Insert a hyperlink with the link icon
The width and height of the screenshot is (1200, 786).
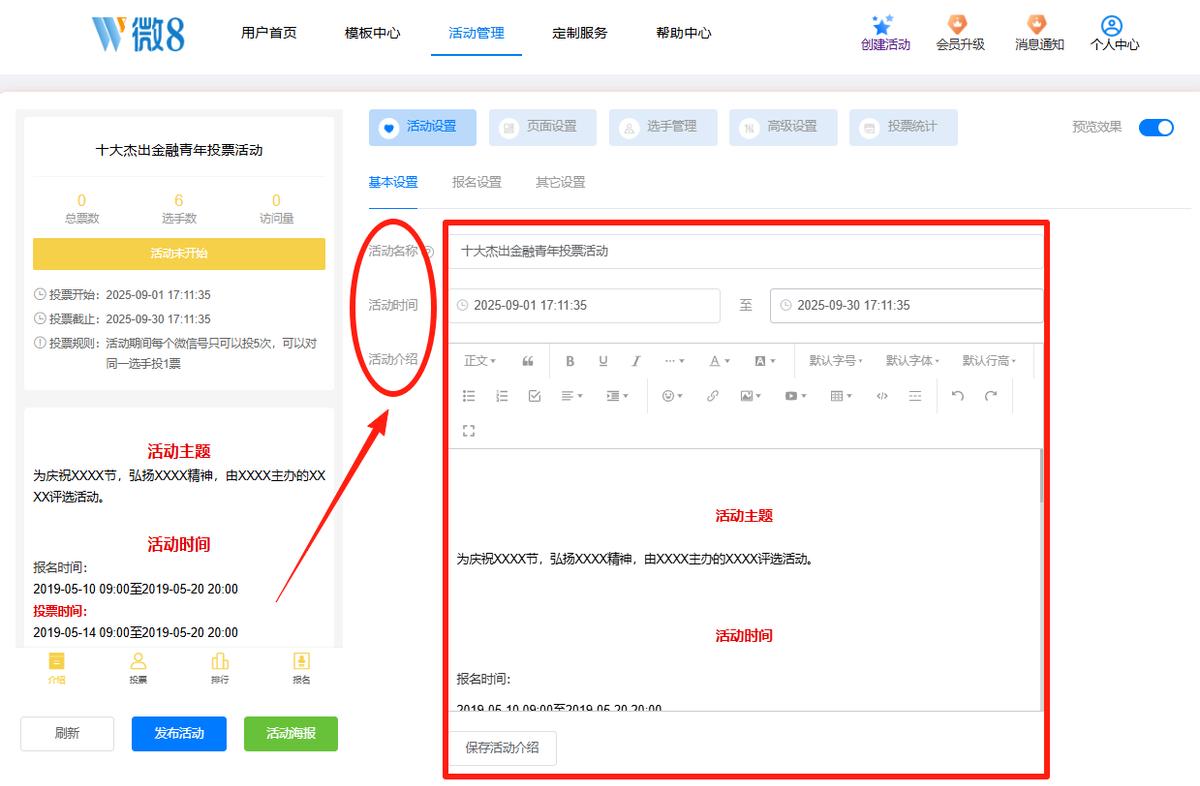click(712, 396)
